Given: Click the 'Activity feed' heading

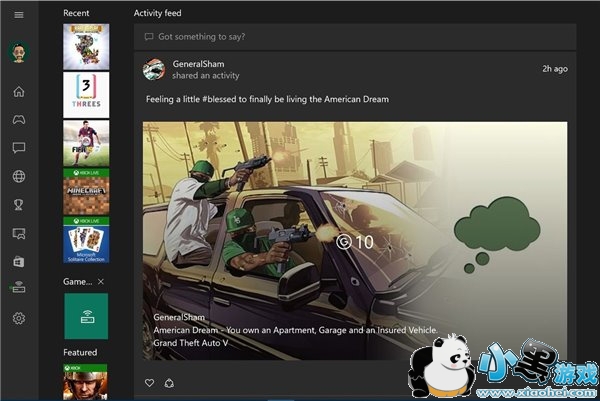Looking at the screenshot, I should [x=157, y=13].
